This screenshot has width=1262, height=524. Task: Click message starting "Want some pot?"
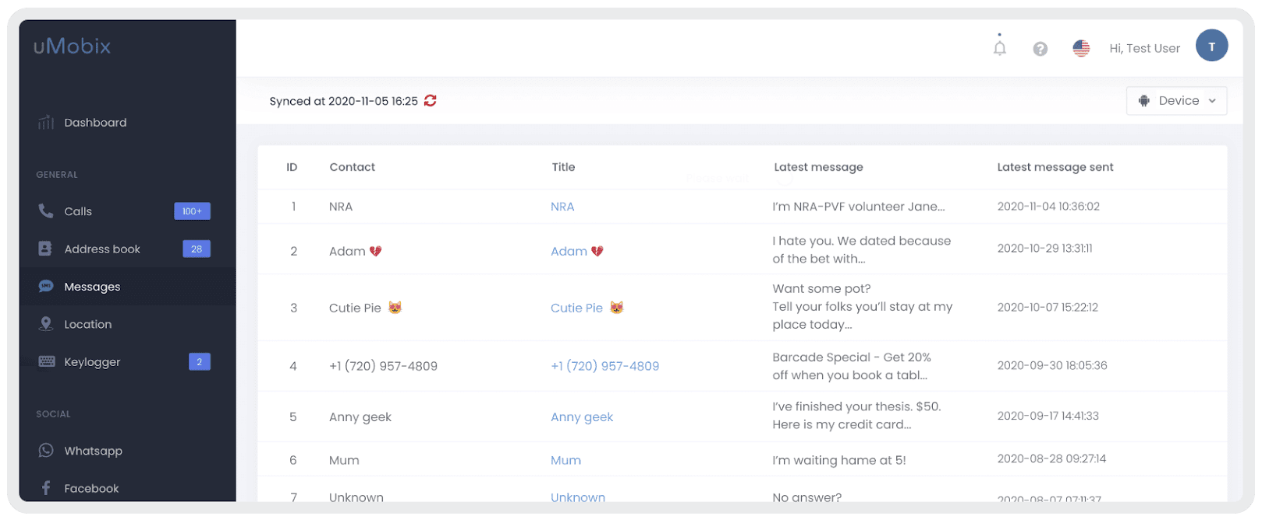pos(862,306)
